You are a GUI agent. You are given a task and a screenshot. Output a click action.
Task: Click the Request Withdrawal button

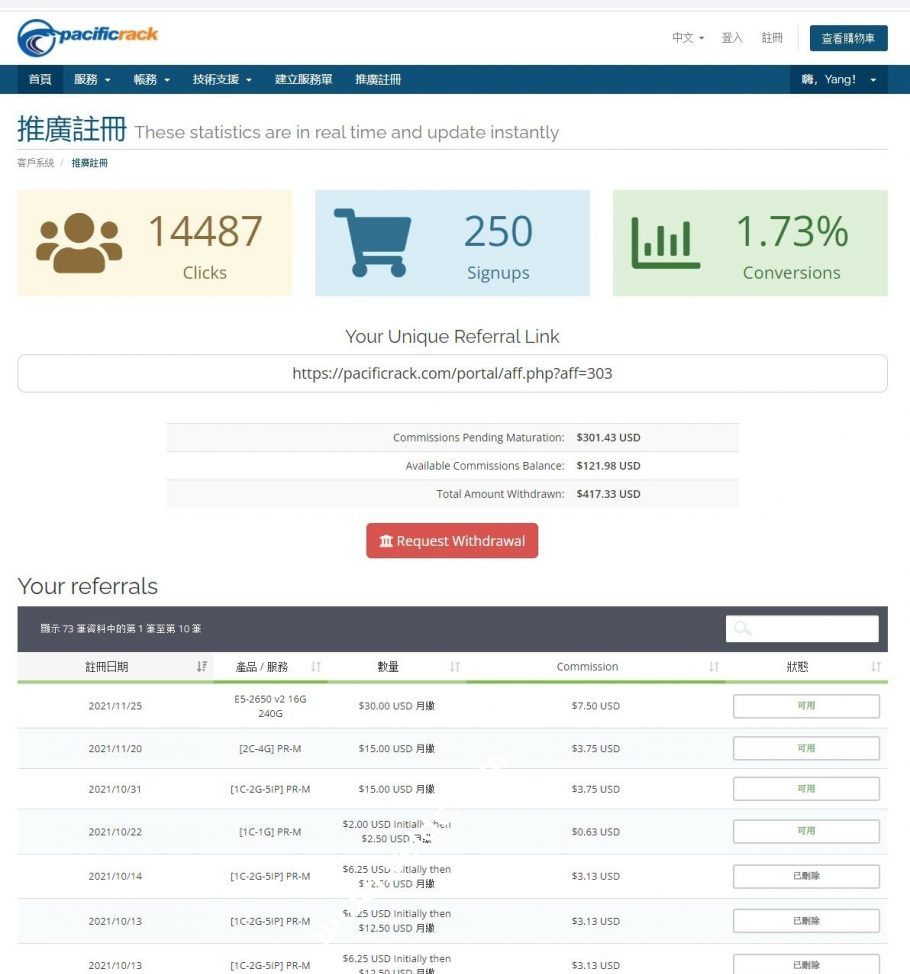coord(452,540)
